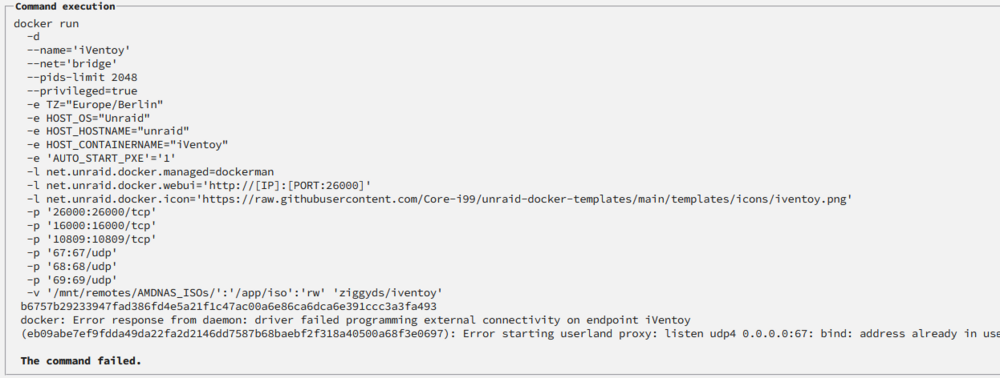Click the --pids-limit 2048 line
This screenshot has height=378, width=1000.
click(x=82, y=78)
